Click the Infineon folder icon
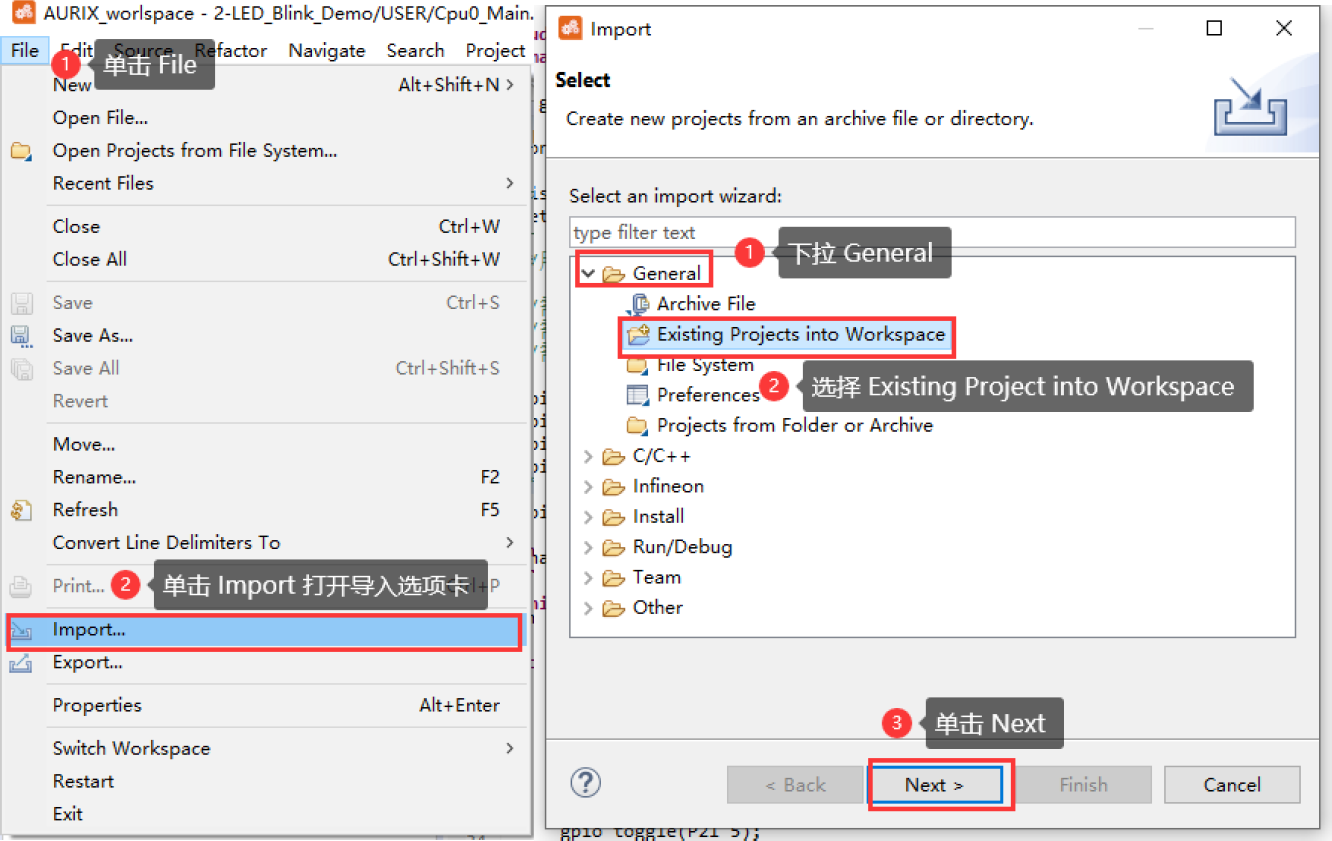 tap(614, 487)
